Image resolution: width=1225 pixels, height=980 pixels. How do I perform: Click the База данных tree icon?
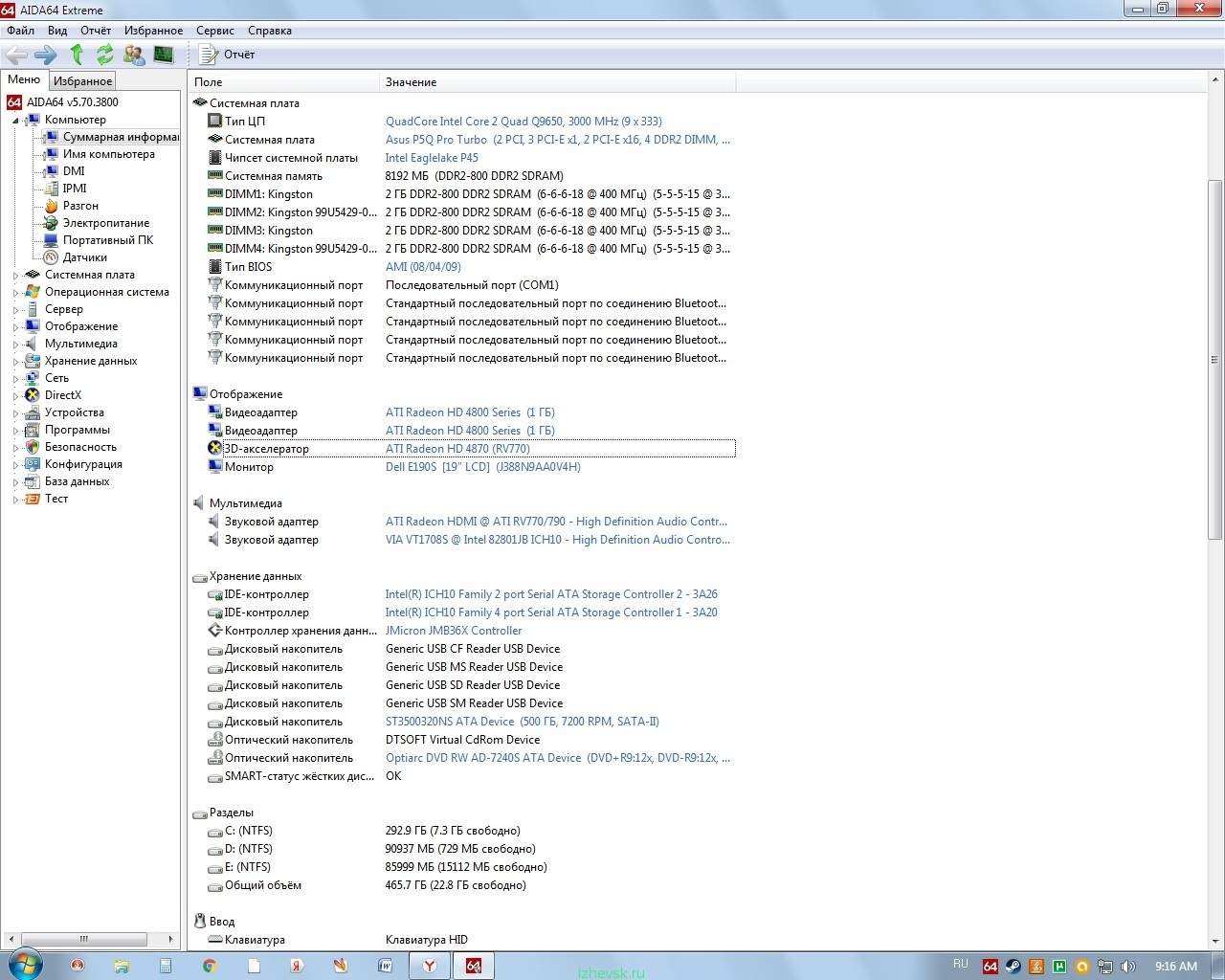[33, 481]
